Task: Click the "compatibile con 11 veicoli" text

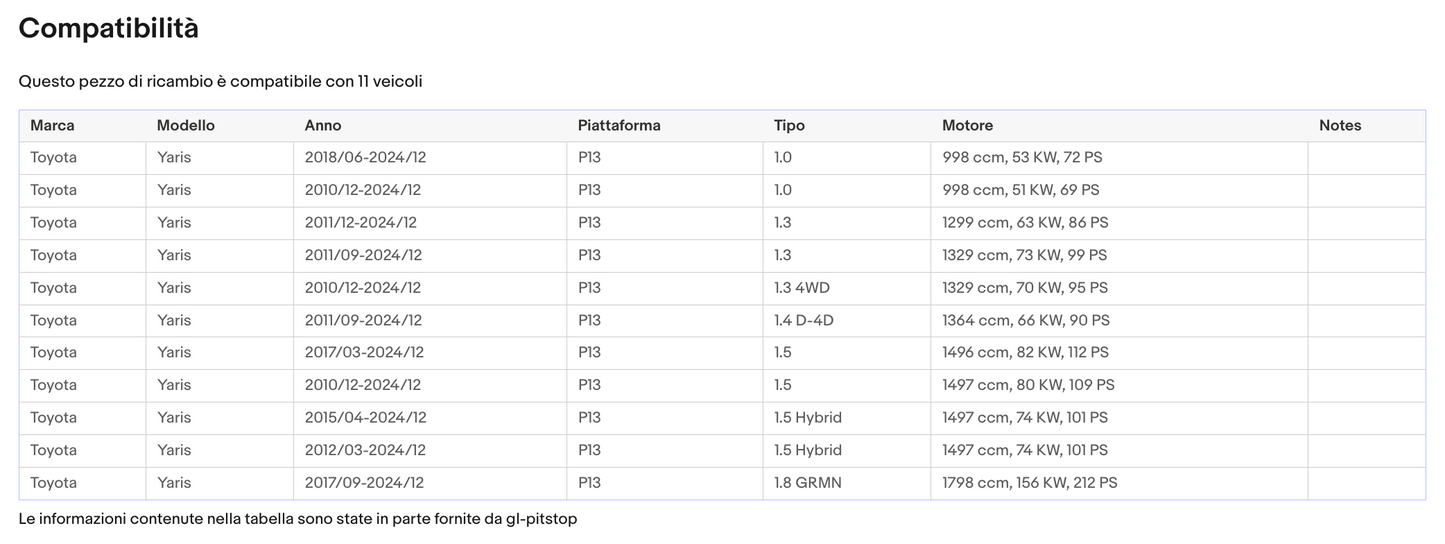Action: [325, 82]
